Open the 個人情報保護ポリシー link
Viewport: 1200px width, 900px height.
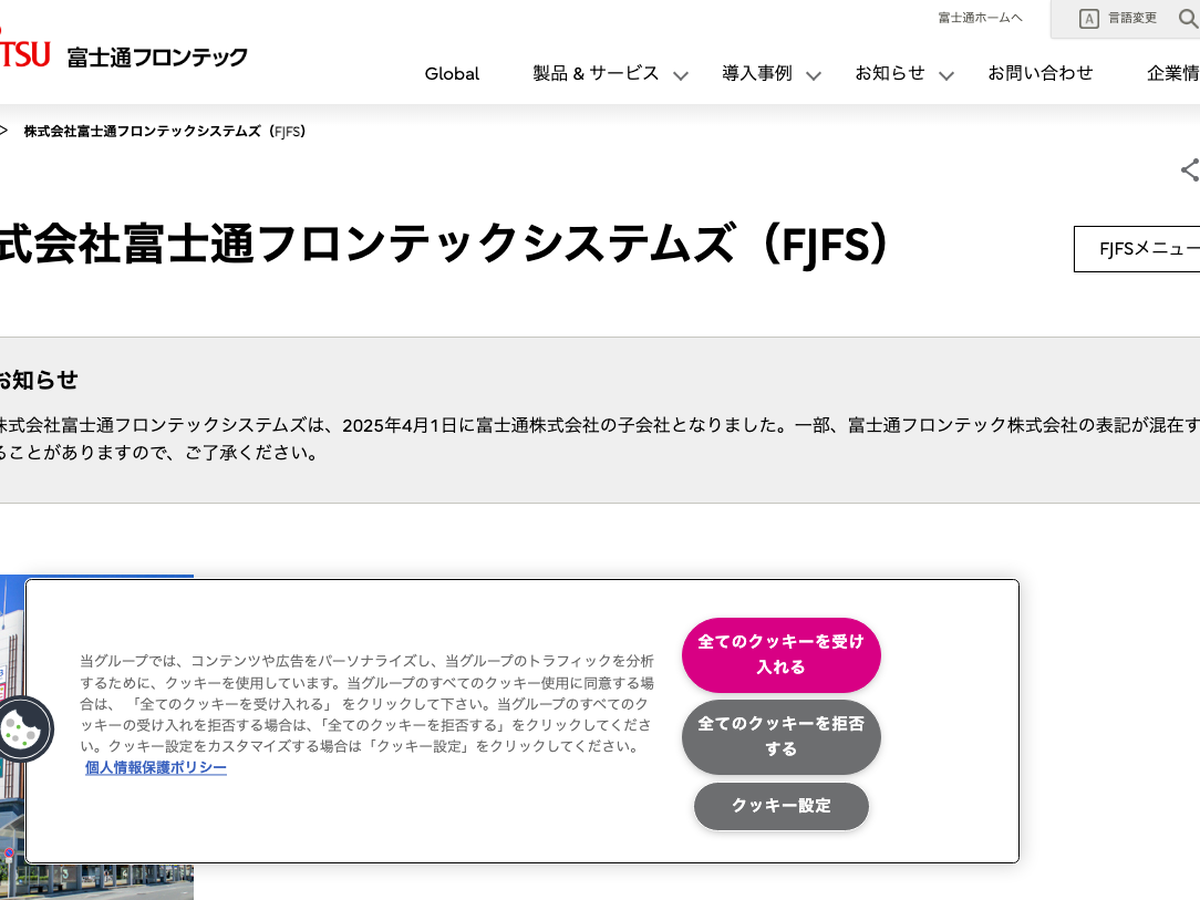[156, 768]
